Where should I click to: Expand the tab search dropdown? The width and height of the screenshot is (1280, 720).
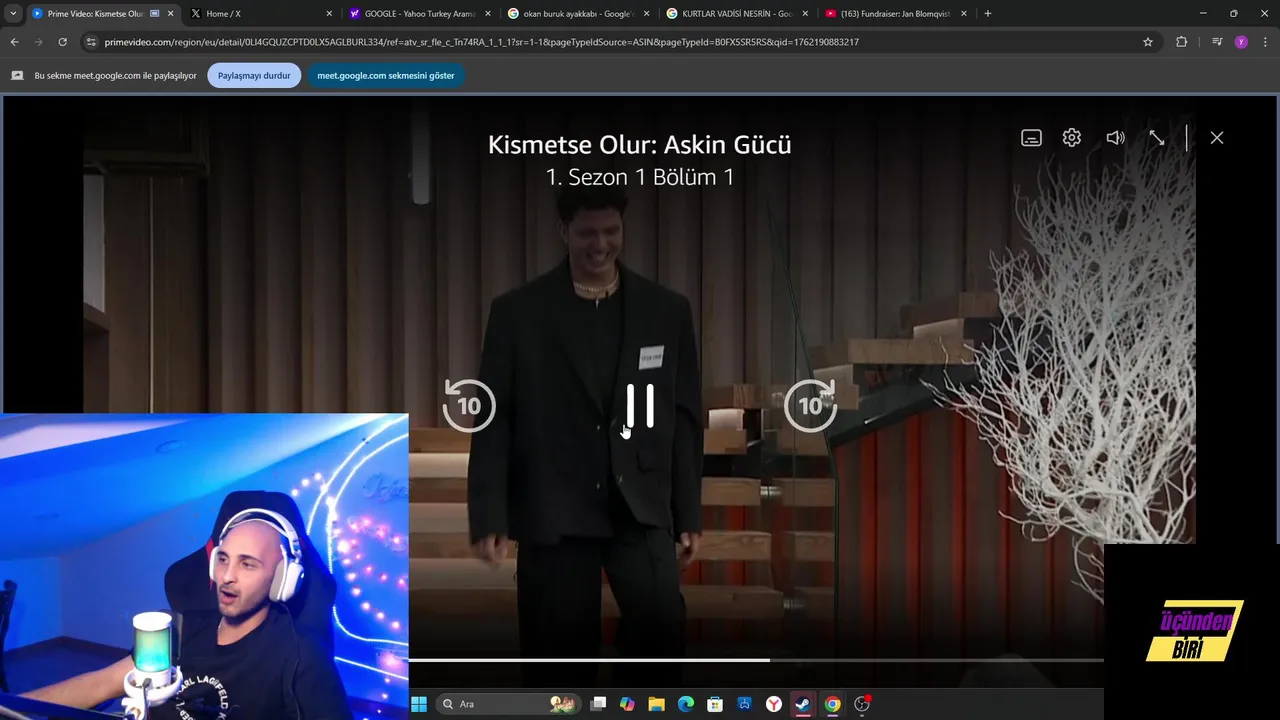click(13, 14)
